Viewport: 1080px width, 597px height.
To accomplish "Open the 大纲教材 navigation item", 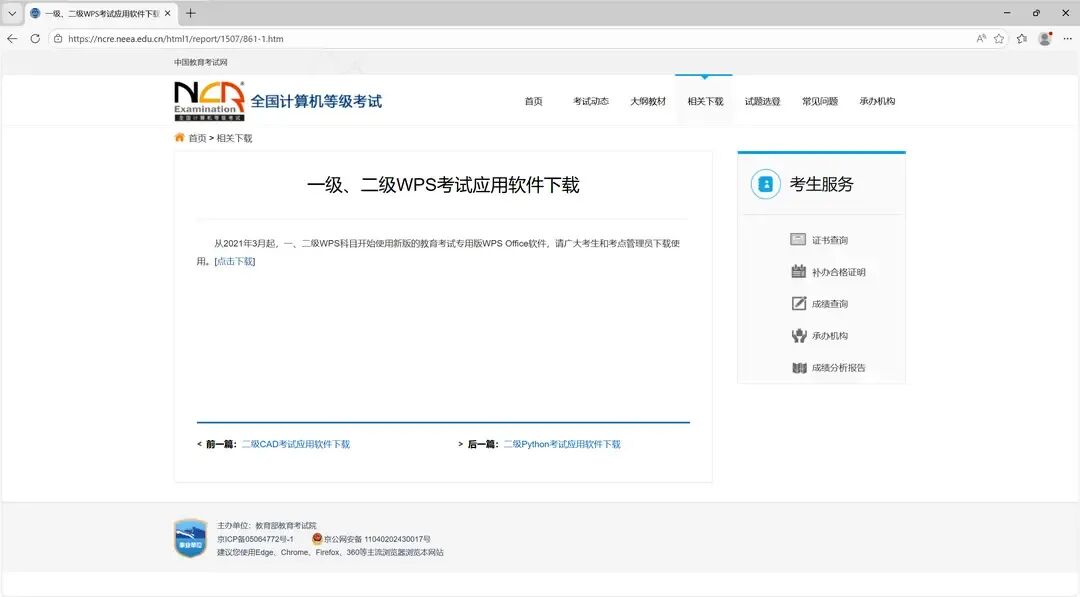I will 647,101.
